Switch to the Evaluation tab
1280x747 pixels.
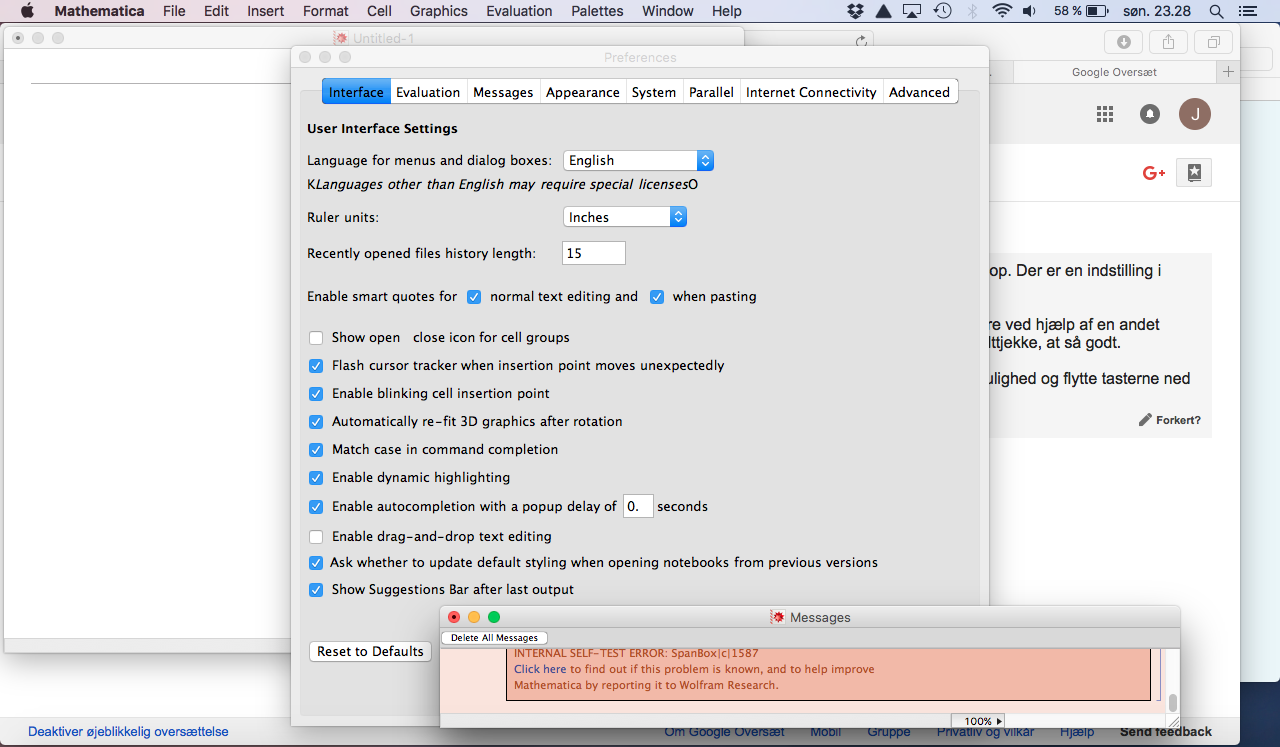pos(428,92)
